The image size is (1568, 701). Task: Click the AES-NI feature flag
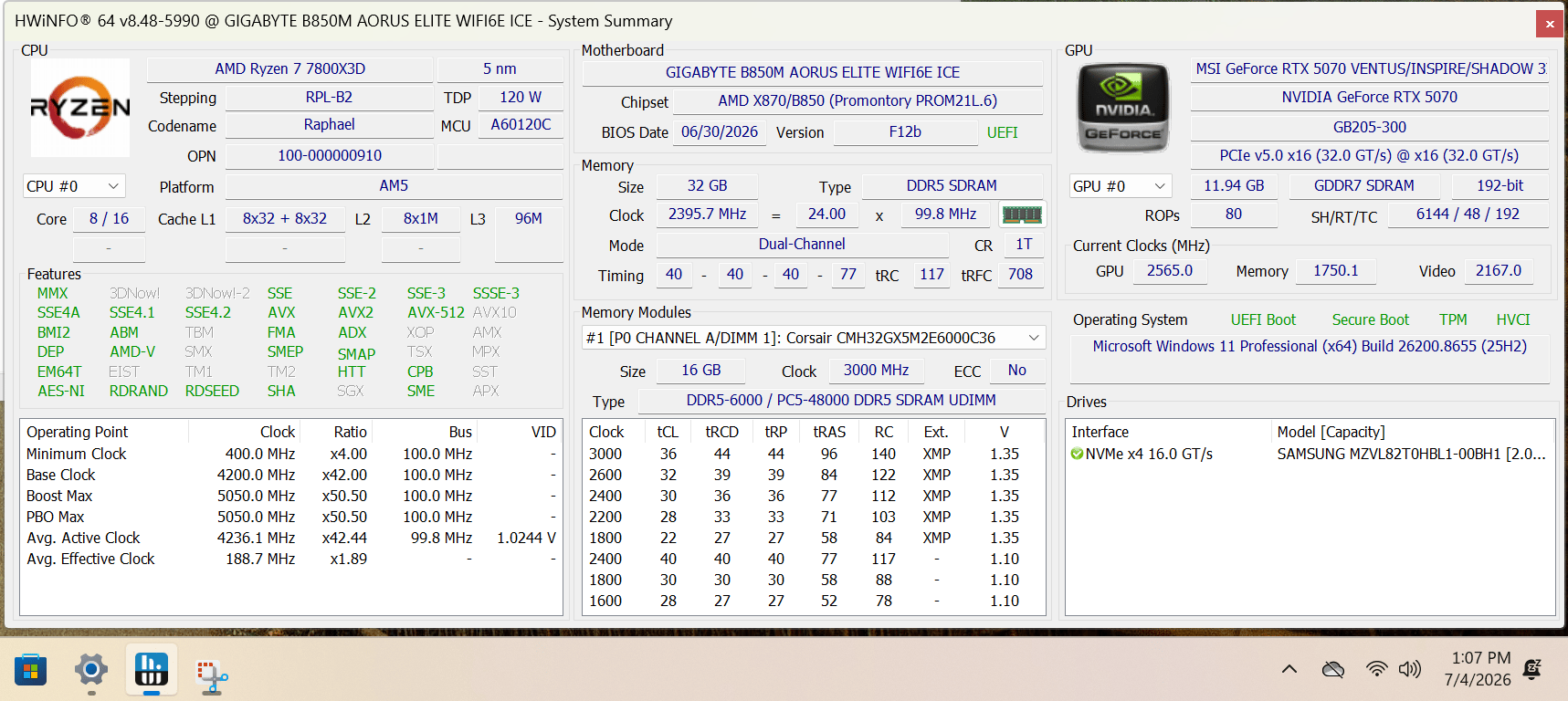[x=61, y=391]
